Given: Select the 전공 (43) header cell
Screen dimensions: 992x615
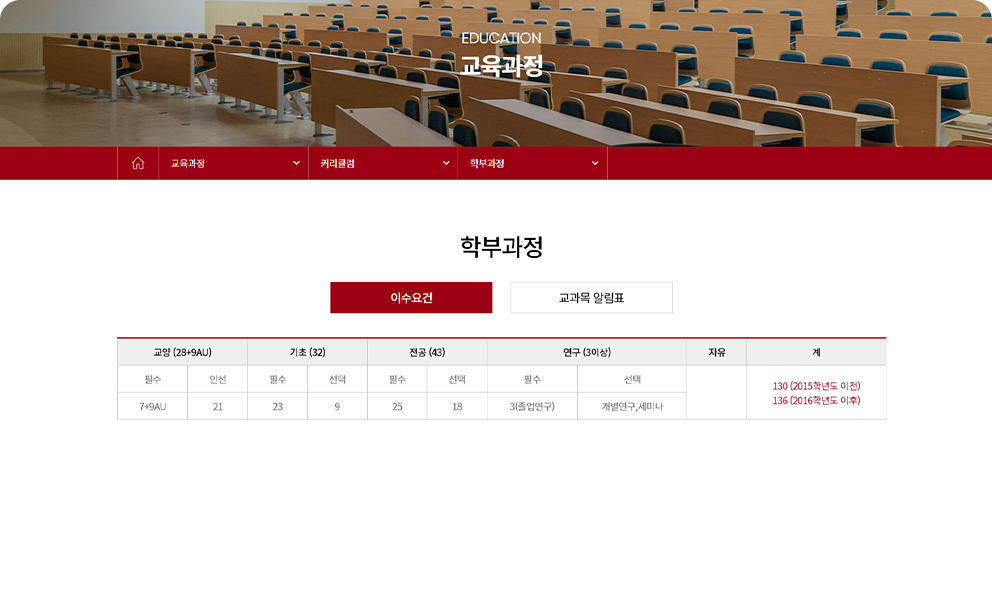Looking at the screenshot, I should (427, 352).
